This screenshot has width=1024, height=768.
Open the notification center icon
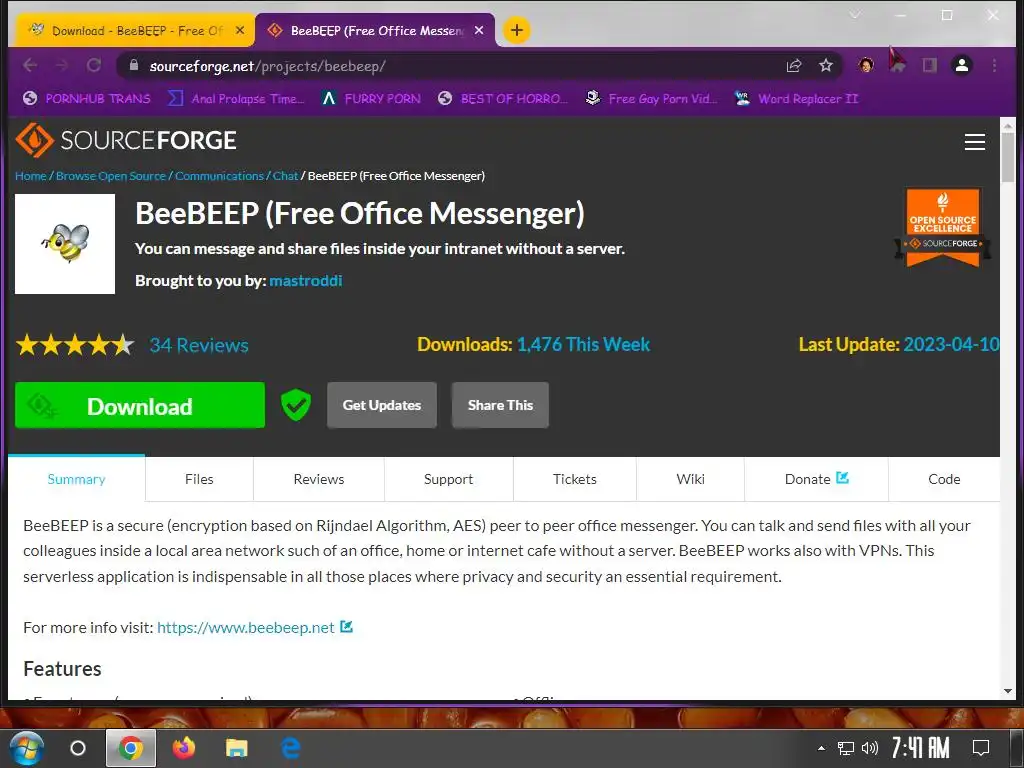click(x=980, y=748)
